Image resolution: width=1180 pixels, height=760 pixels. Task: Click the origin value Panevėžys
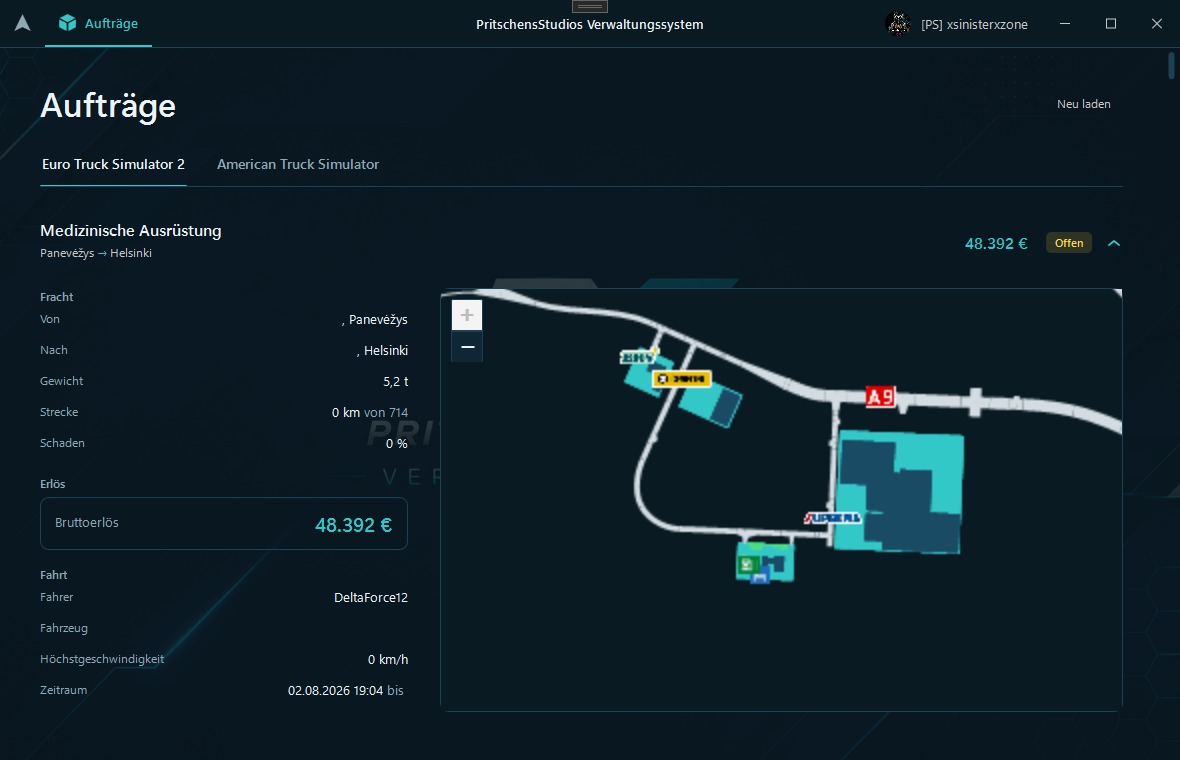[x=375, y=320]
